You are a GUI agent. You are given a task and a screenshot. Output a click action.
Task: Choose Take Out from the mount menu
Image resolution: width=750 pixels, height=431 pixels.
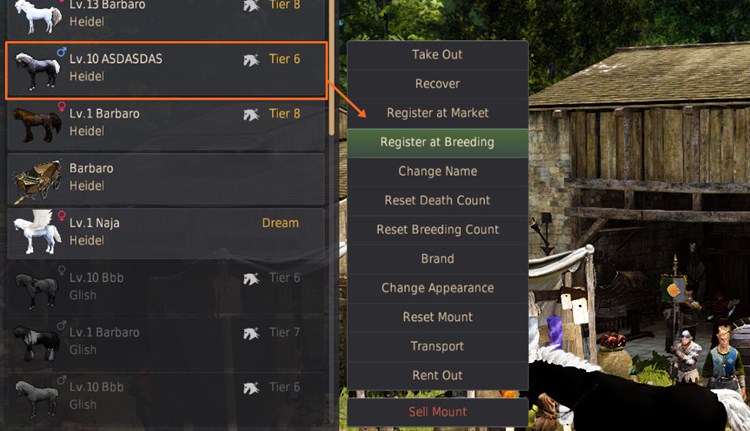(x=437, y=55)
